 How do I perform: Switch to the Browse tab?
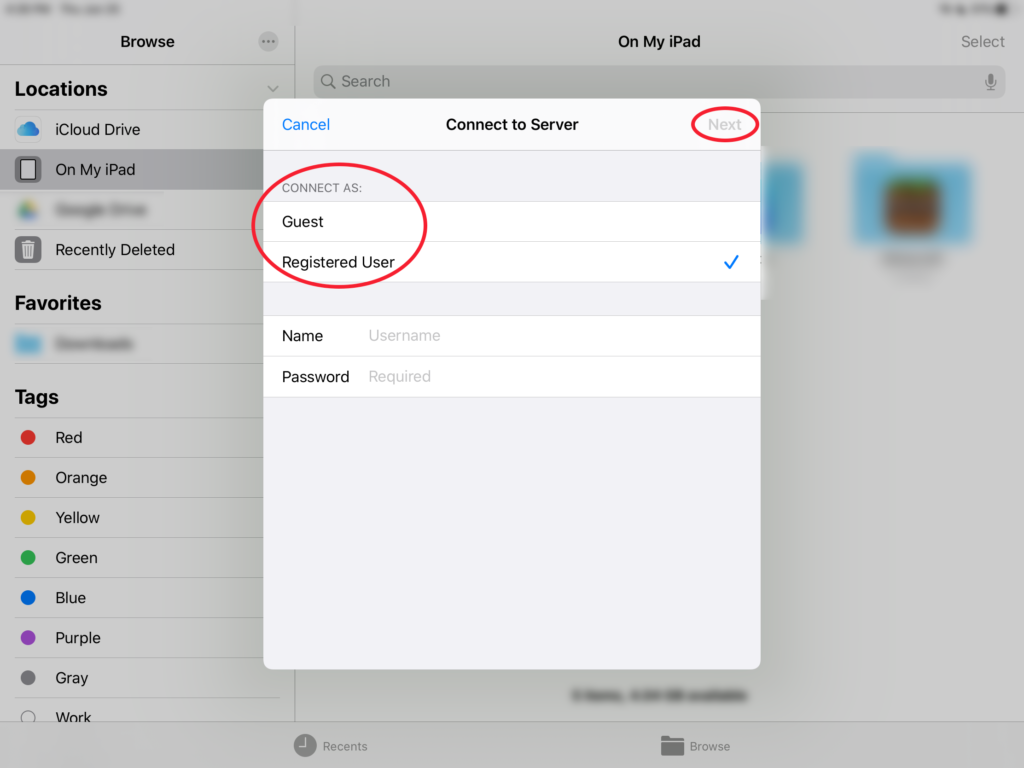coord(696,745)
